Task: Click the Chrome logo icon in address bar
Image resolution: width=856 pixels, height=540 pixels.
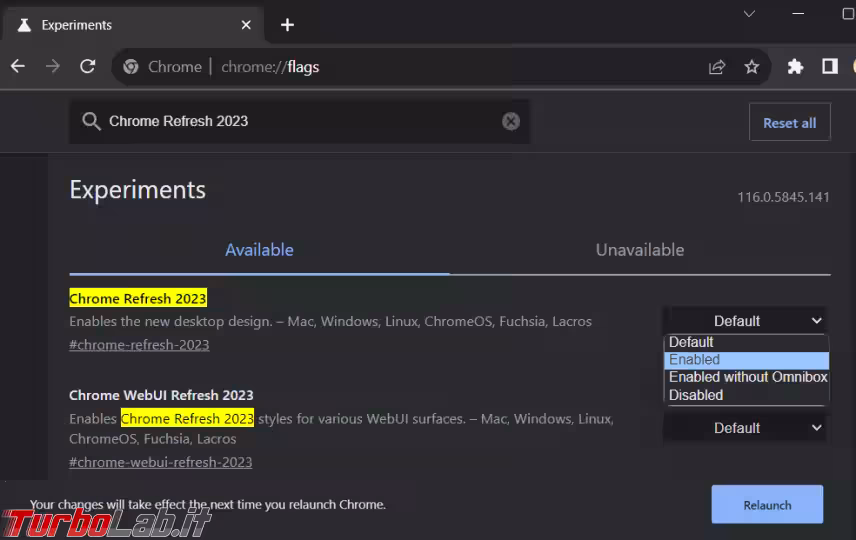Action: [131, 67]
